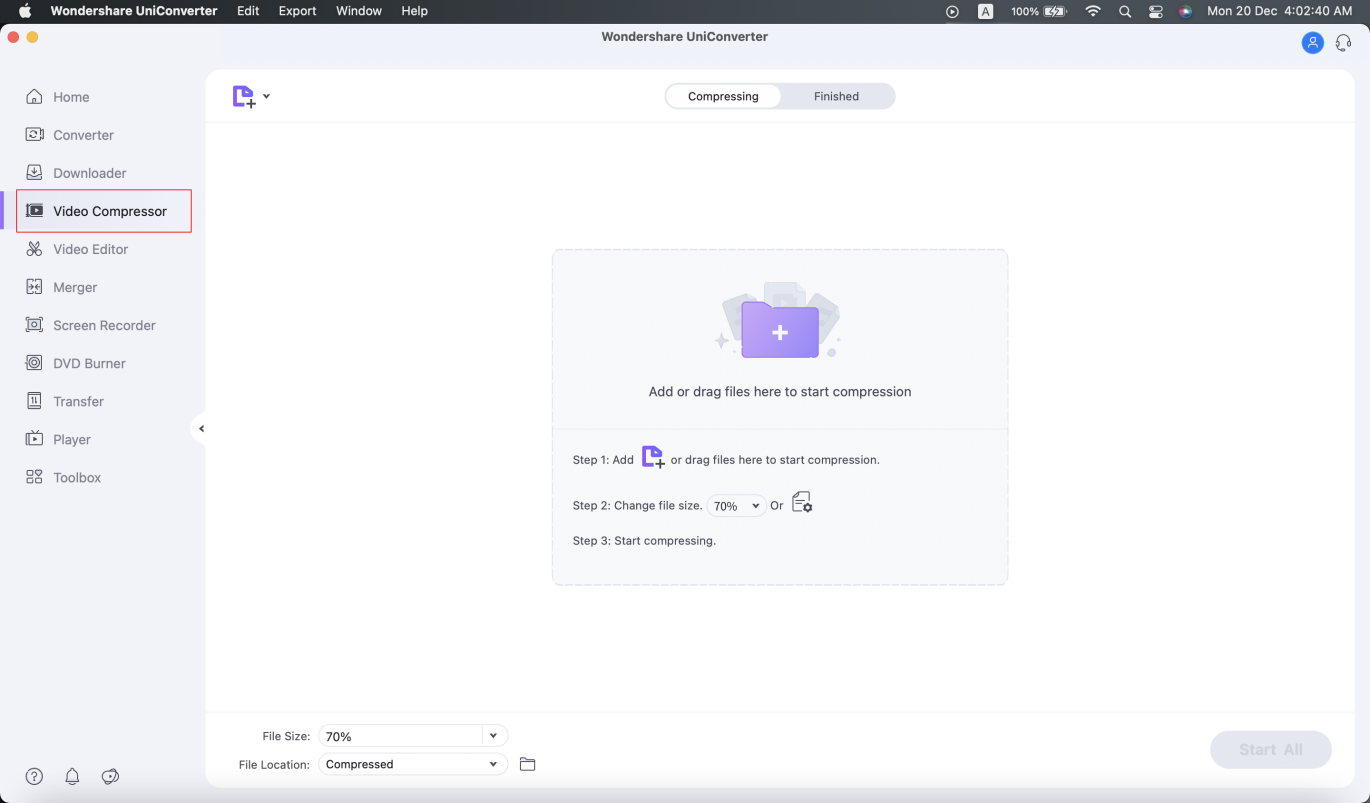Click the date and time display
This screenshot has width=1370, height=803.
pyautogui.click(x=1280, y=11)
